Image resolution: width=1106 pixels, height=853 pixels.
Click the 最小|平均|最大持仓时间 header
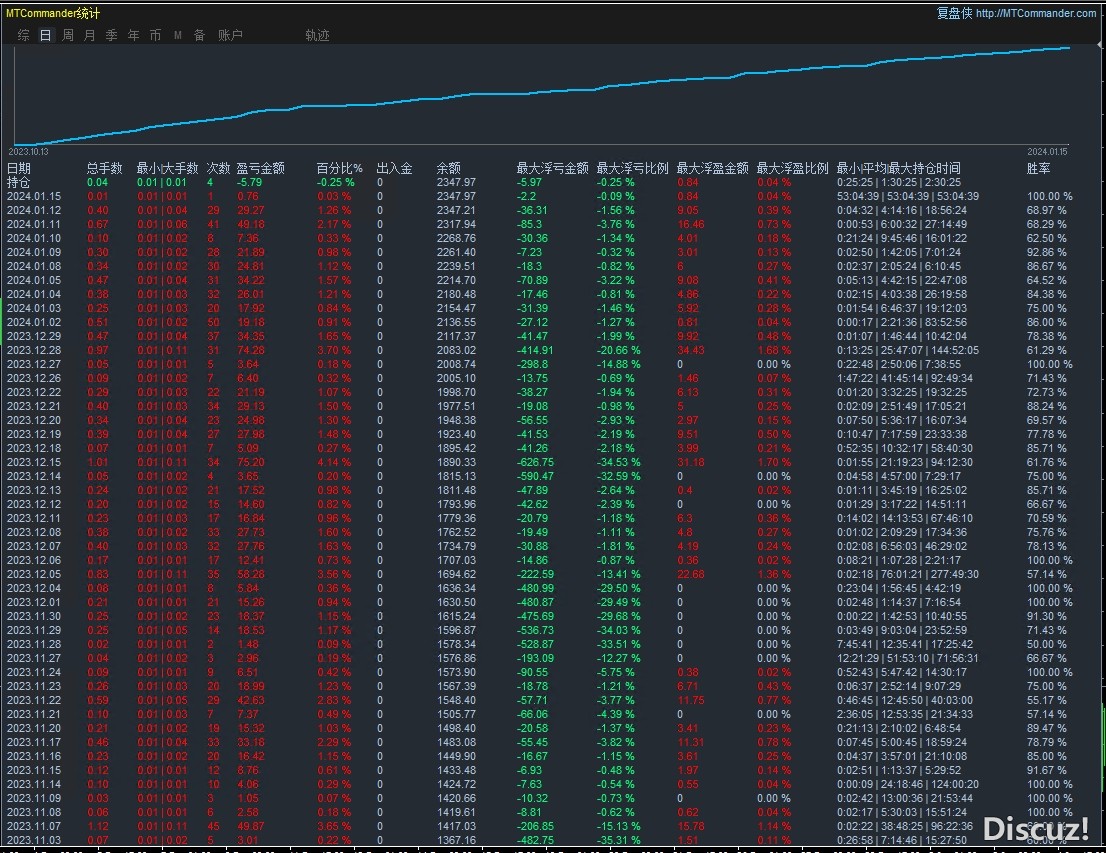click(x=899, y=168)
